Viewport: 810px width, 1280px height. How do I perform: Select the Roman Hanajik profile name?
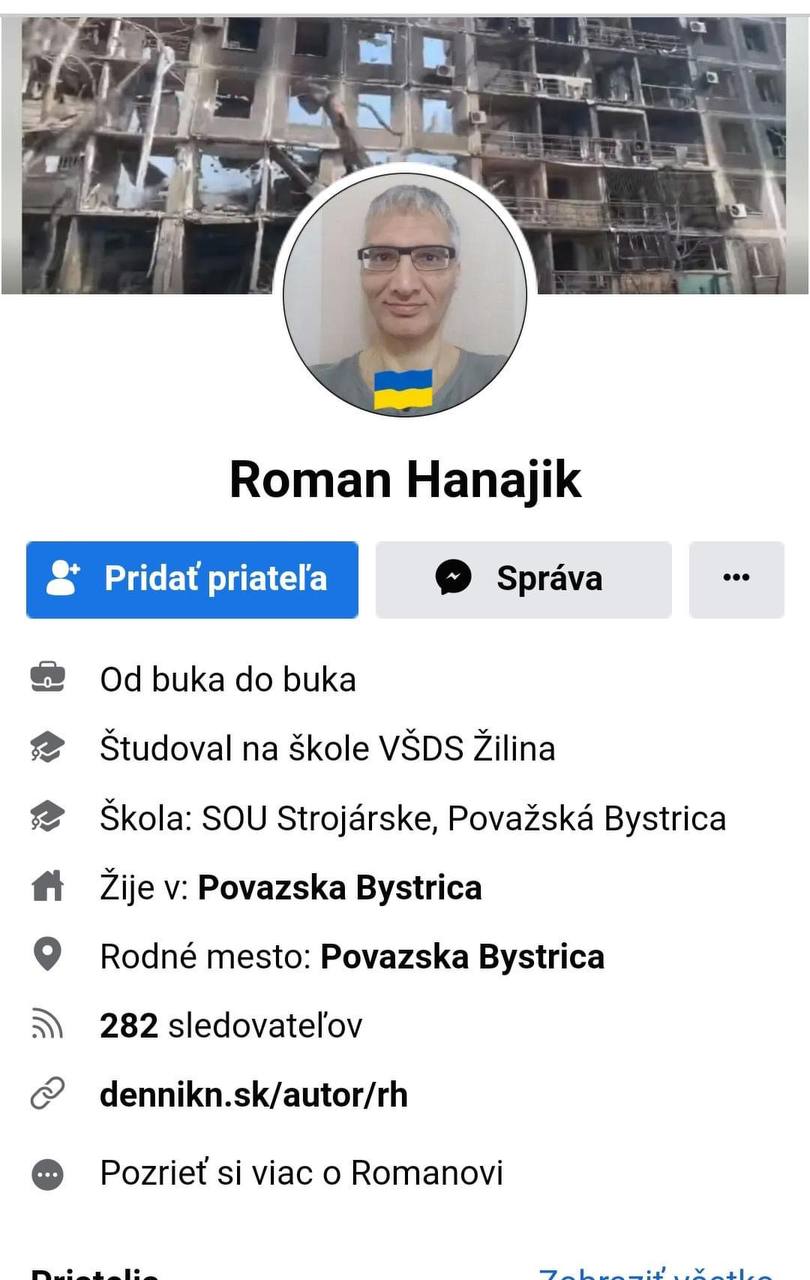point(405,479)
